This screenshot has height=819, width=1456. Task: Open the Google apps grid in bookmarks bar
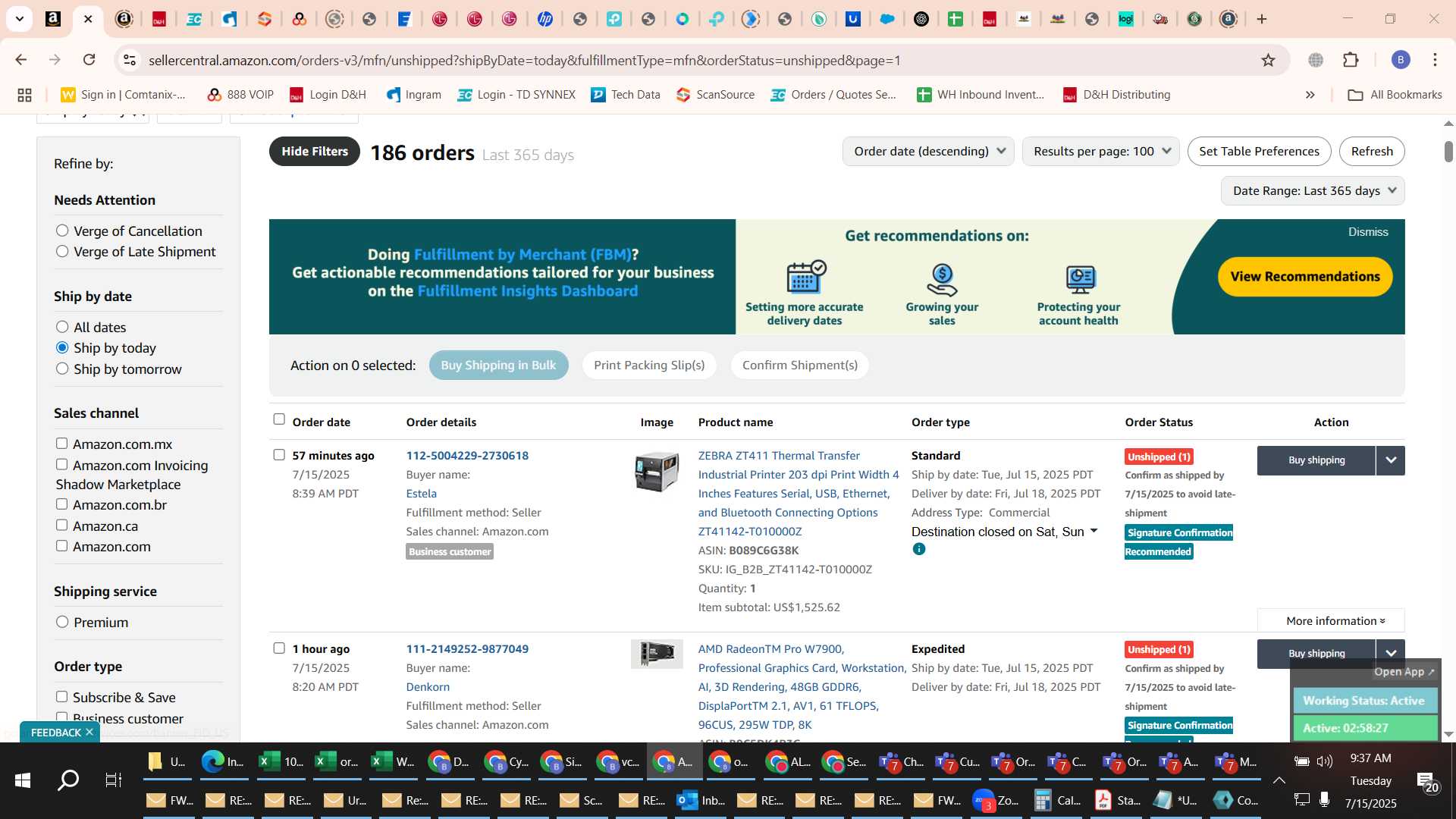pyautogui.click(x=24, y=95)
